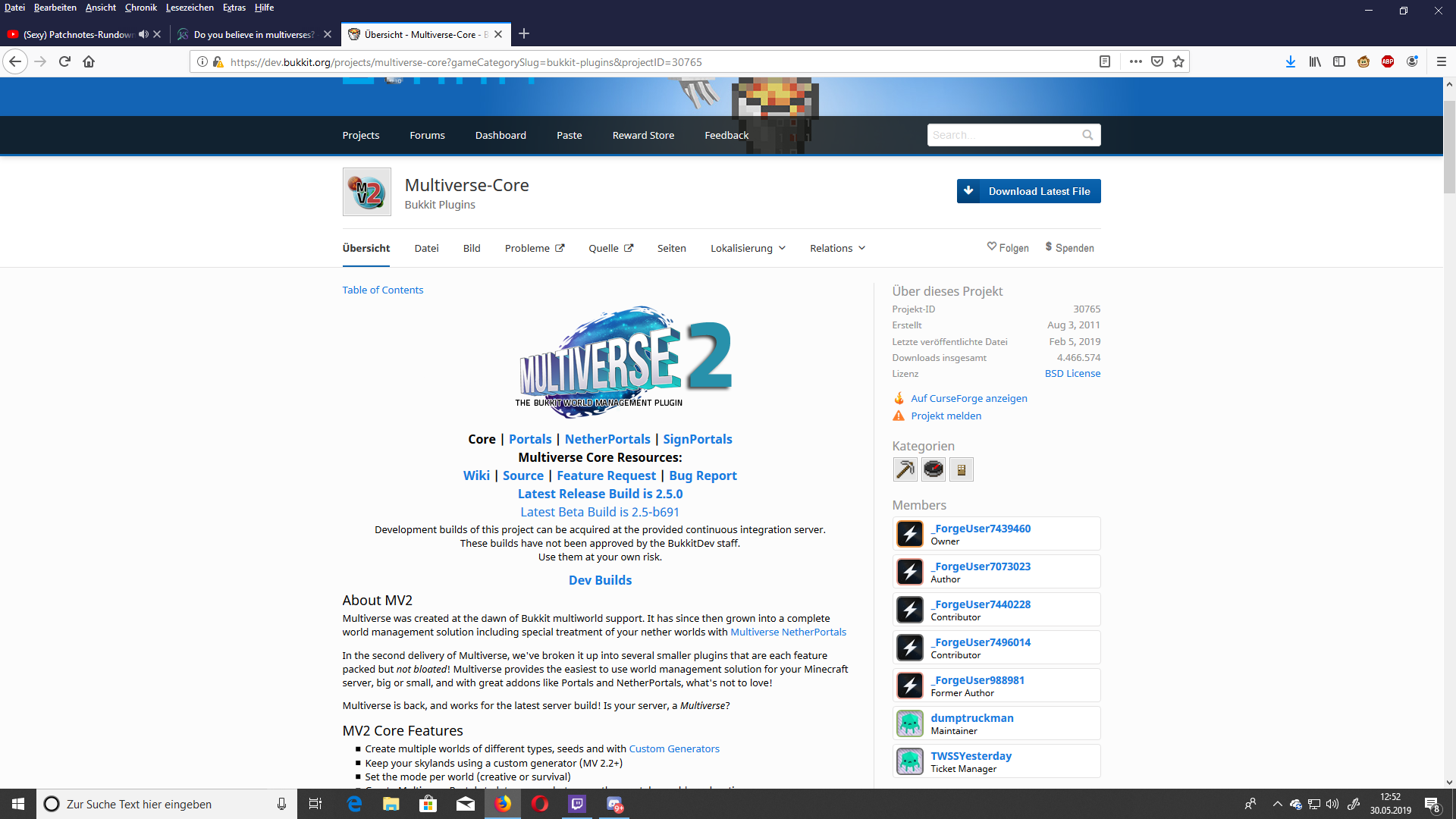
Task: Click the Multiverse-Core project avatar
Action: pyautogui.click(x=367, y=192)
